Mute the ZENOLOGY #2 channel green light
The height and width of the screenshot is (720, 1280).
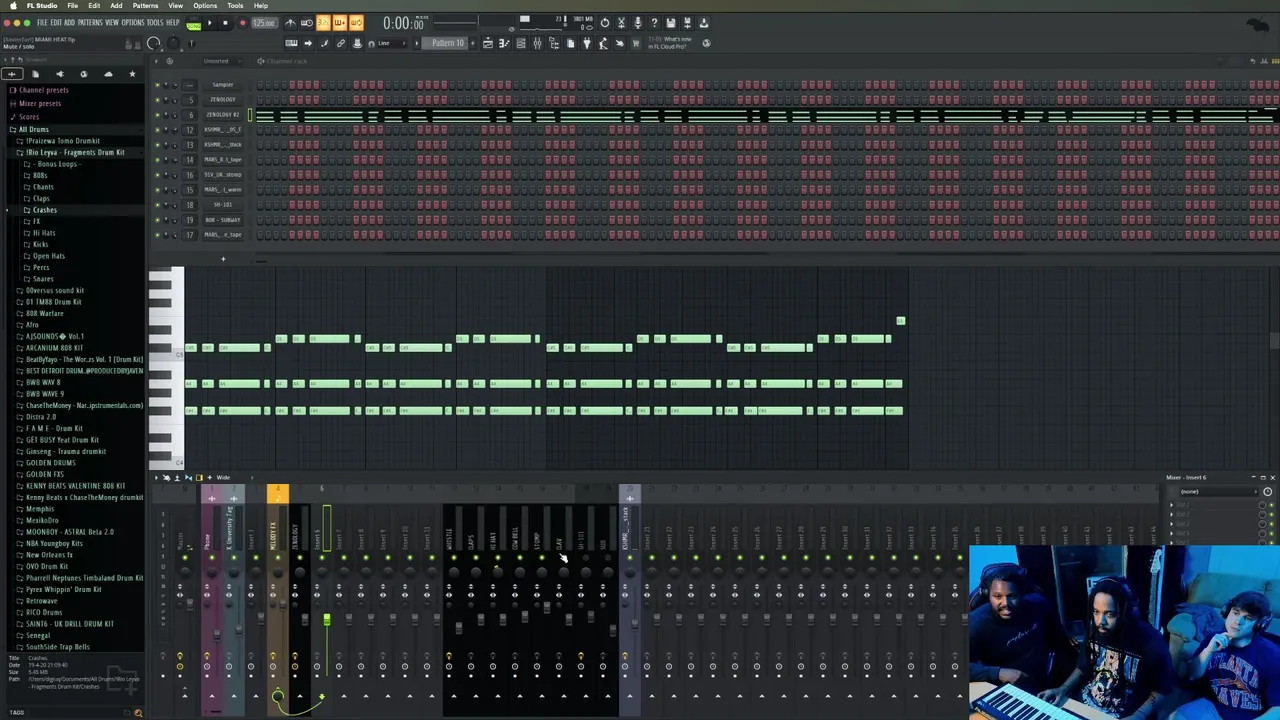coord(156,115)
